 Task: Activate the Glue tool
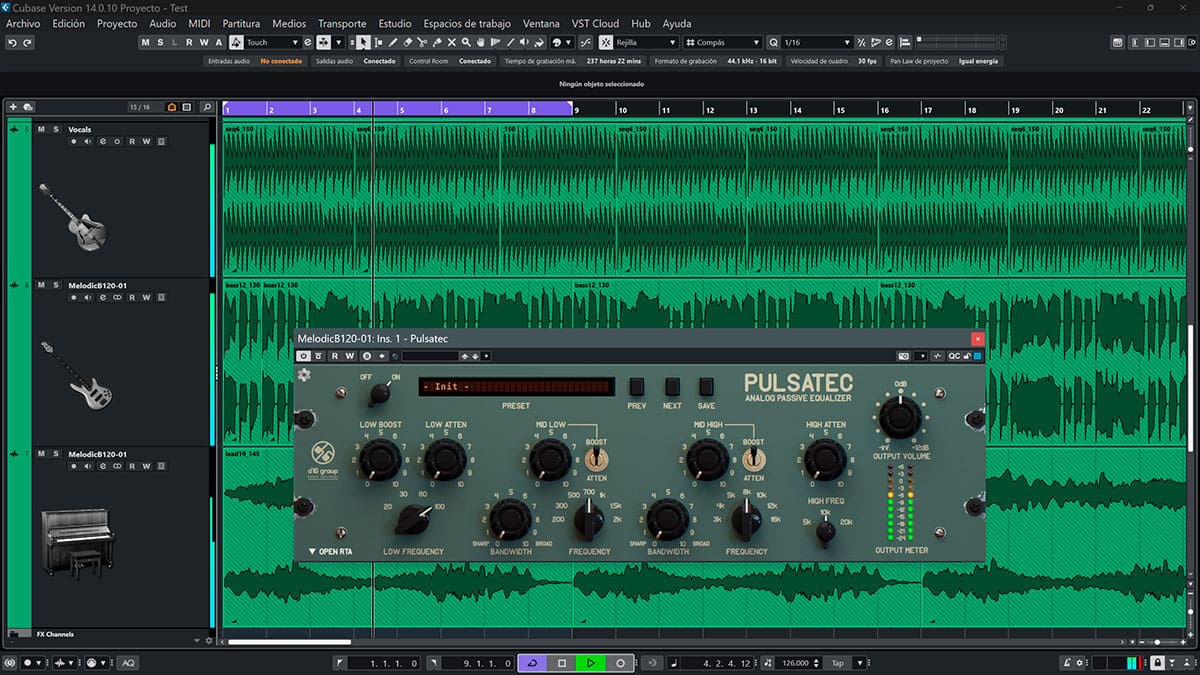click(437, 43)
